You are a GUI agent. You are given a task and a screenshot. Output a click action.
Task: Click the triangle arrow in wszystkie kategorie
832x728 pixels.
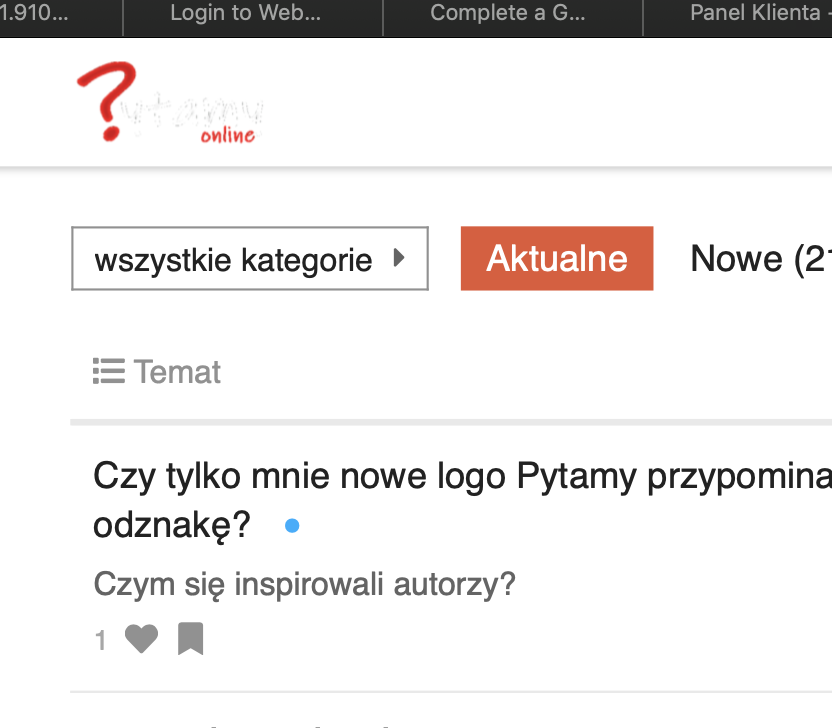[399, 258]
